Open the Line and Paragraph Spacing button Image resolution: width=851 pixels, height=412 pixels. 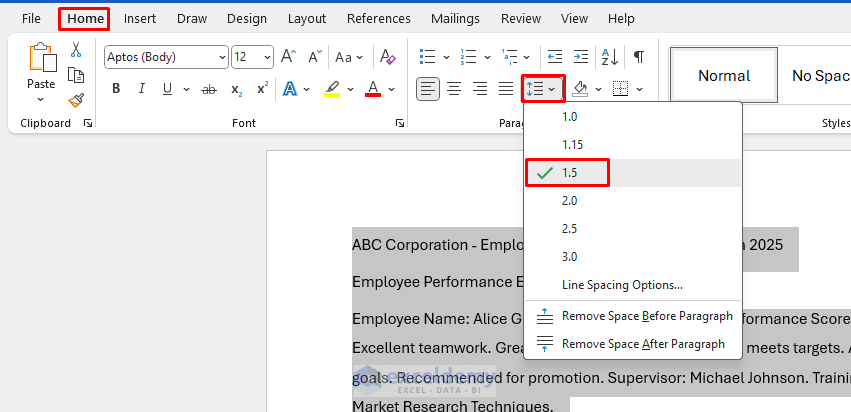[x=542, y=89]
